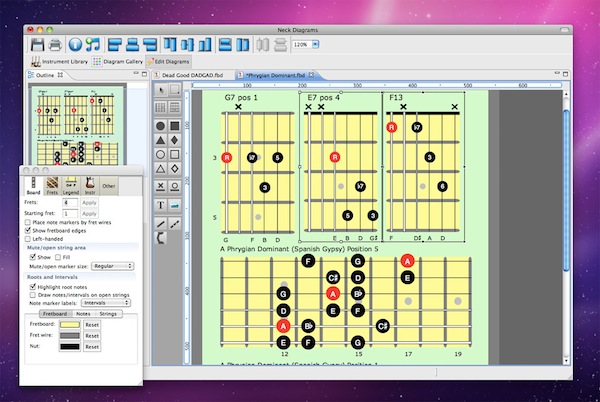Choose the horizontal fretboard diagram tool
Image resolution: width=600 pixels, height=402 pixels.
tap(175, 107)
